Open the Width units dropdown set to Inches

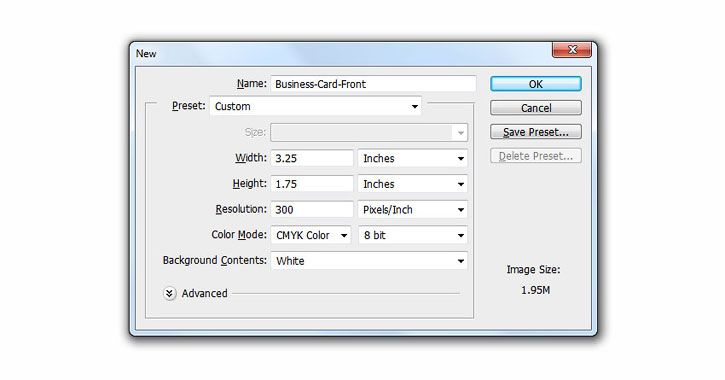[413, 159]
